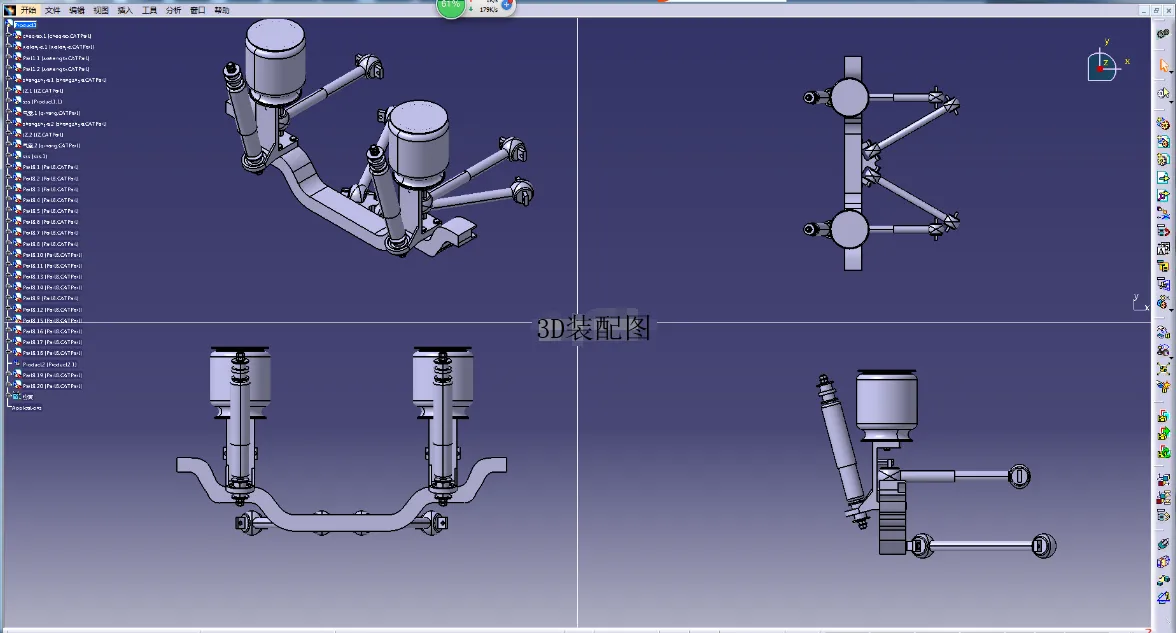Open the 编辑 (Edit) menu
The height and width of the screenshot is (633, 1176).
point(76,10)
